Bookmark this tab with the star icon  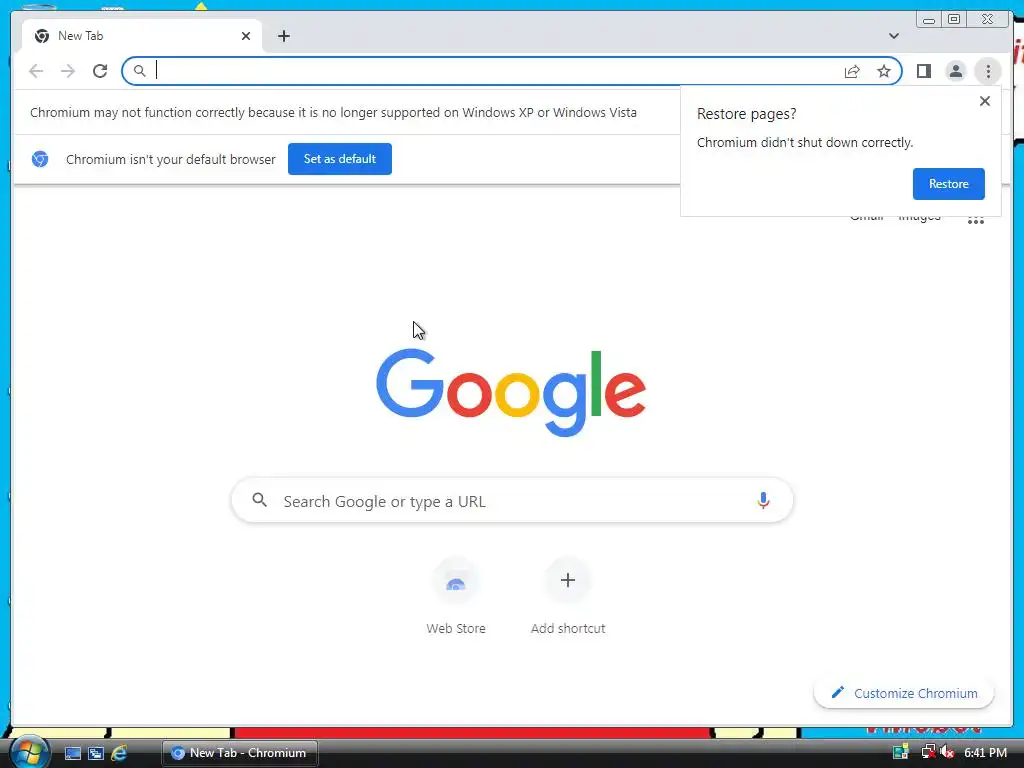pyautogui.click(x=884, y=71)
